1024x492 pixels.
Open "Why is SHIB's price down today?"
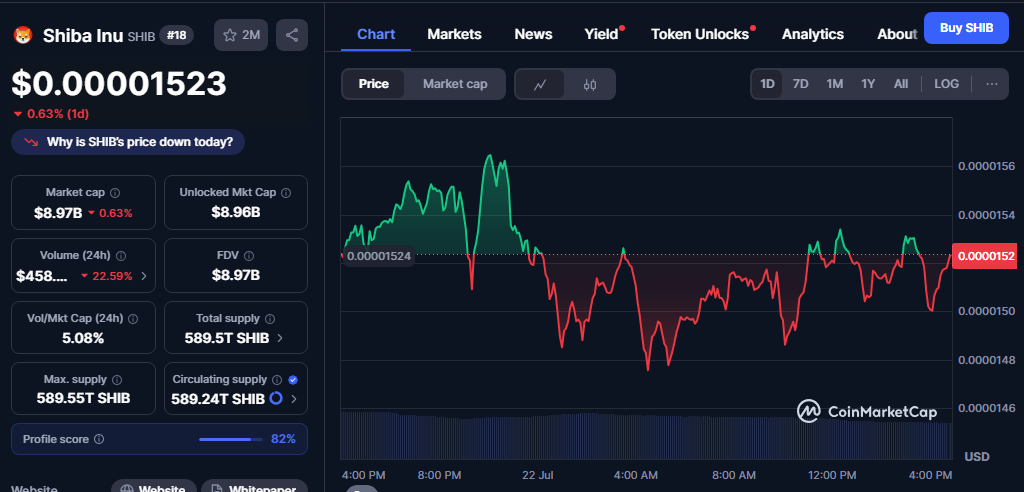[x=128, y=142]
